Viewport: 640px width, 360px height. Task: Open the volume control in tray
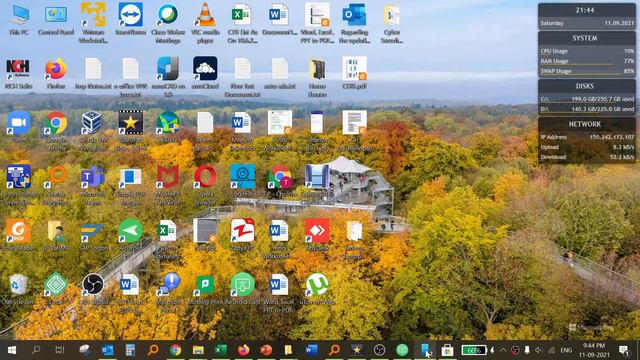[x=539, y=350]
